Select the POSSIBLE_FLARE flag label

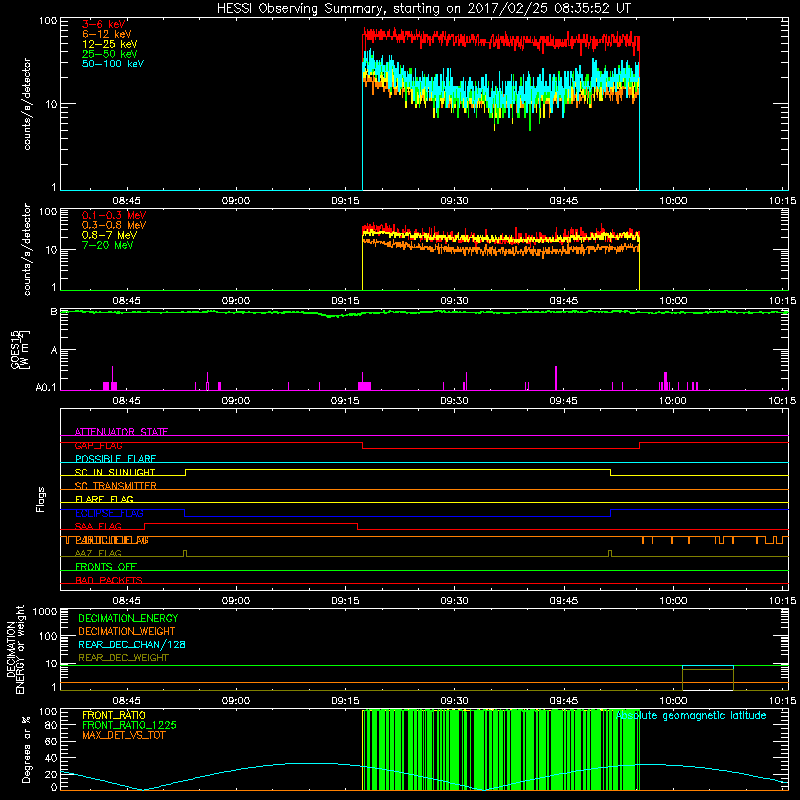115,459
